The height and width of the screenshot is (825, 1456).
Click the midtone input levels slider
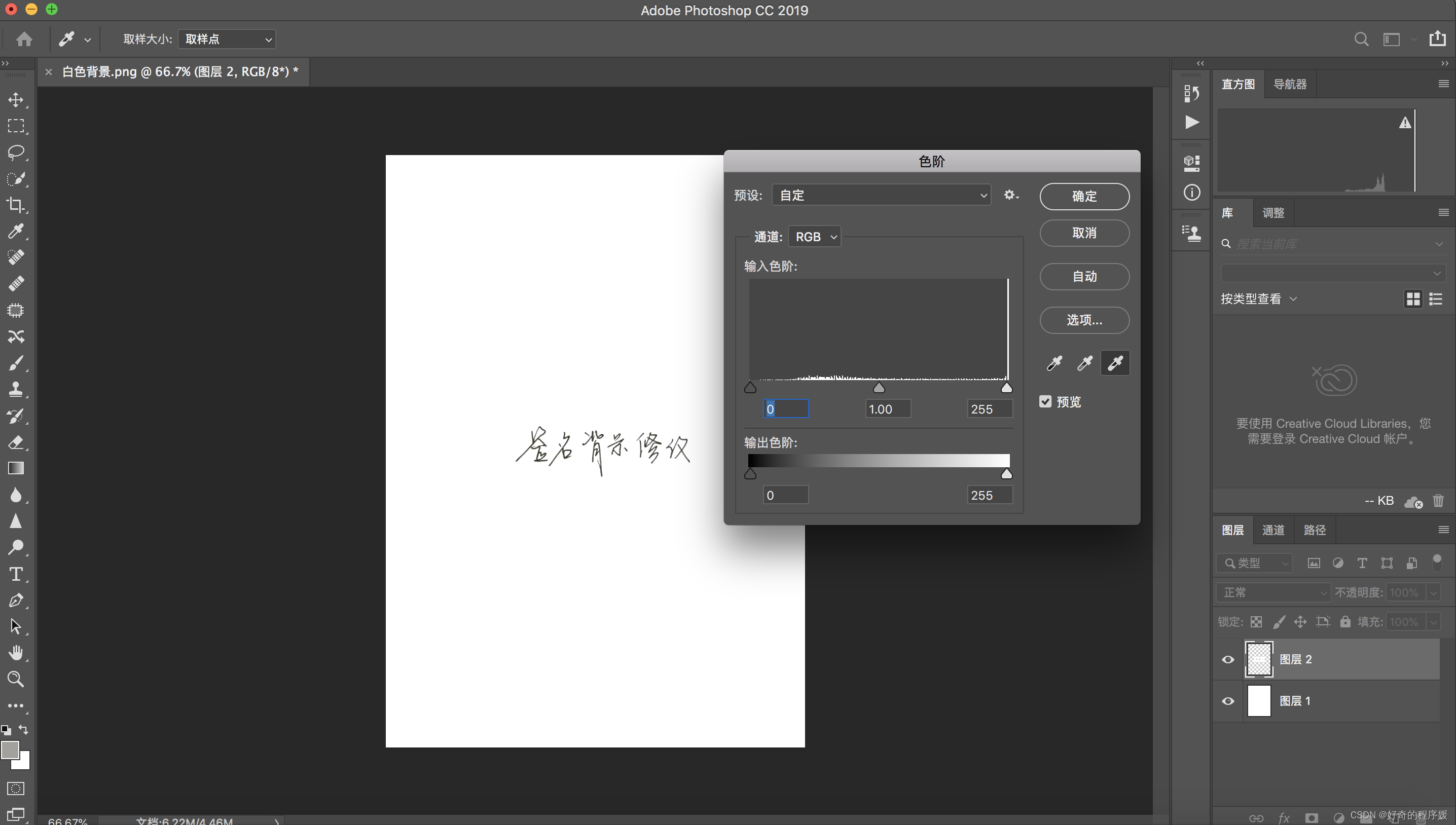[x=879, y=388]
